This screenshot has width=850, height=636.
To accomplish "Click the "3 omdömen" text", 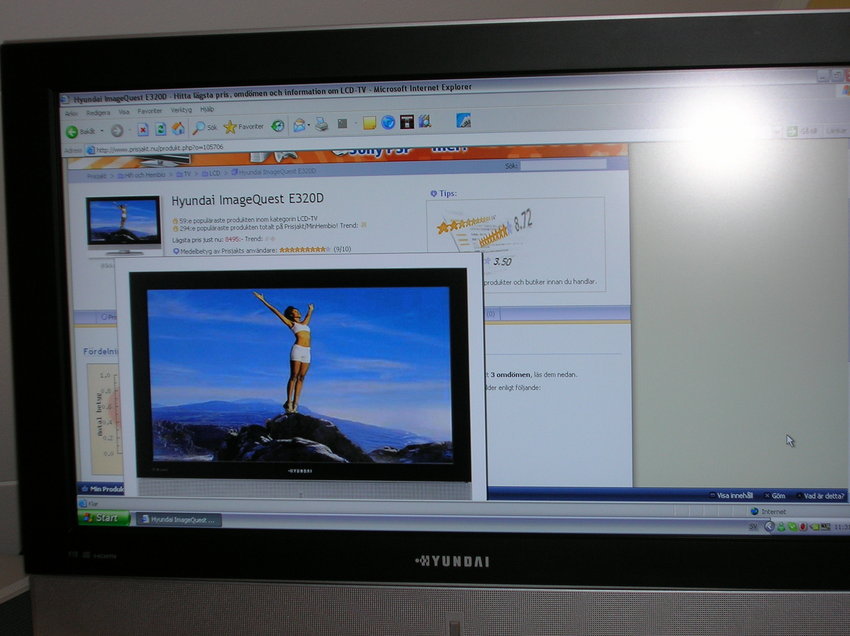I will [x=510, y=374].
